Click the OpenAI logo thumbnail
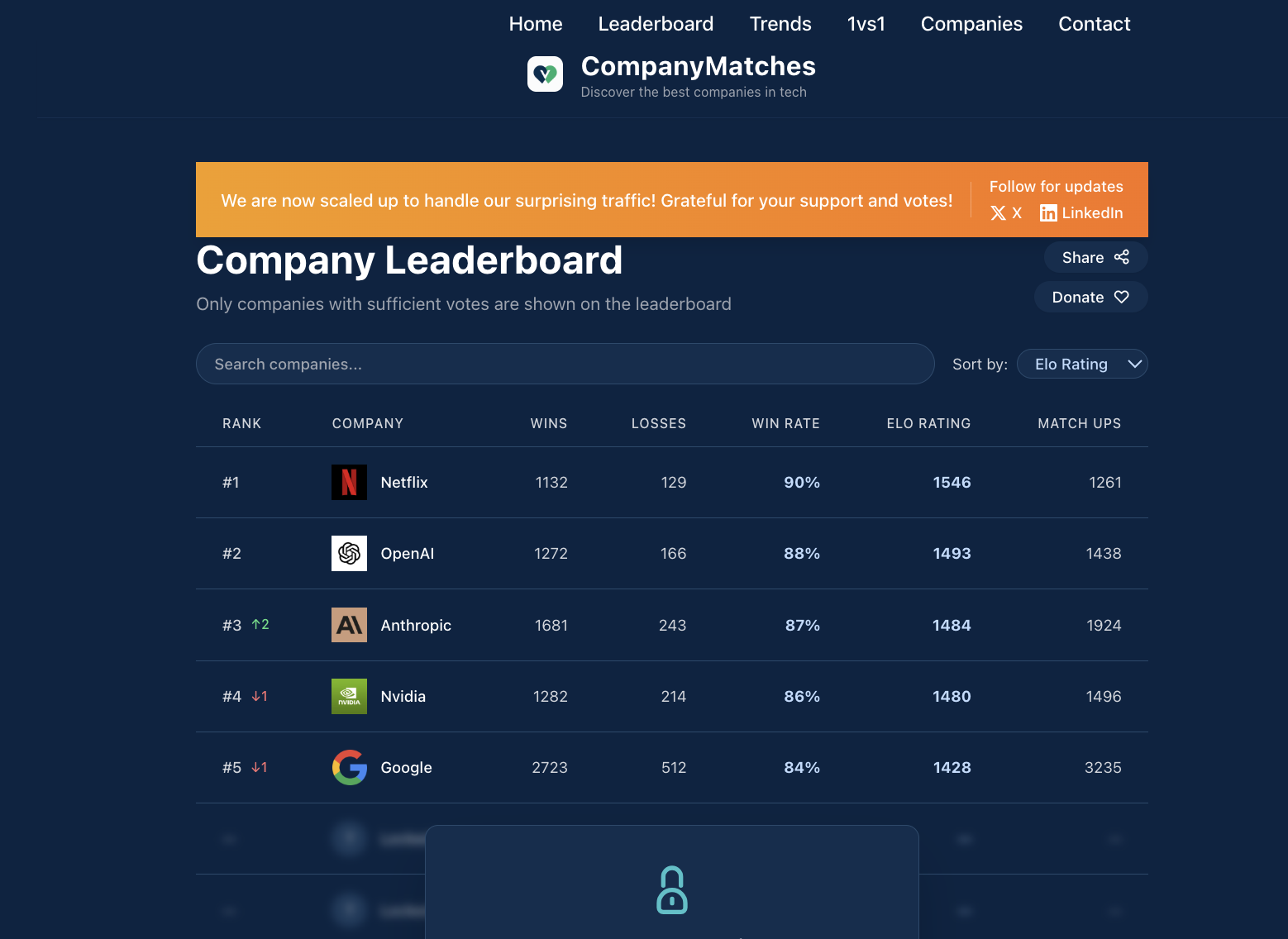Viewport: 1288px width, 939px height. point(349,553)
